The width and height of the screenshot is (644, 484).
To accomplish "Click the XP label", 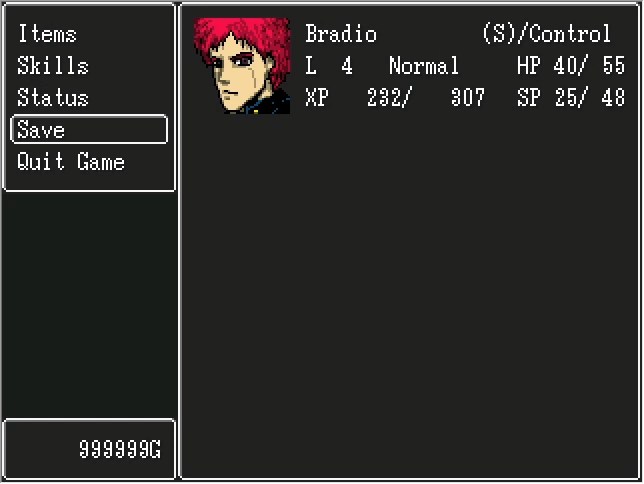I will point(317,97).
